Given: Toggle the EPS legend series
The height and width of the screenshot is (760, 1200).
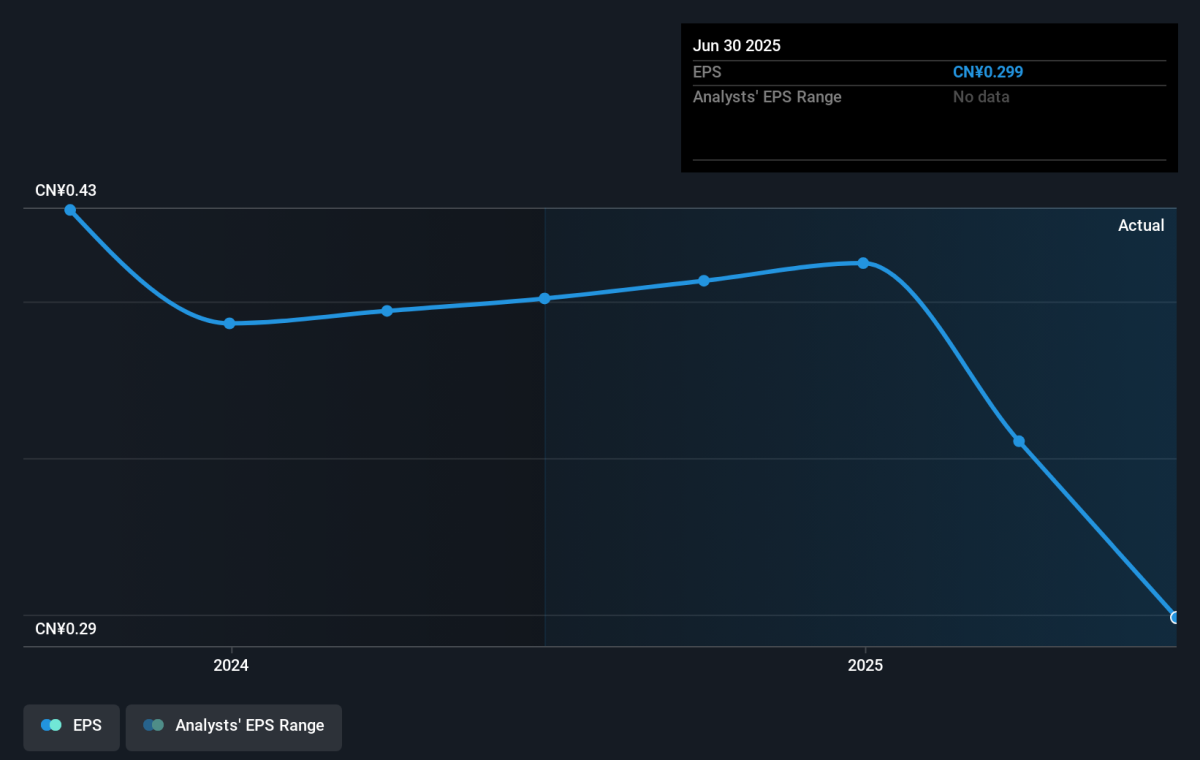Looking at the screenshot, I should [71, 726].
